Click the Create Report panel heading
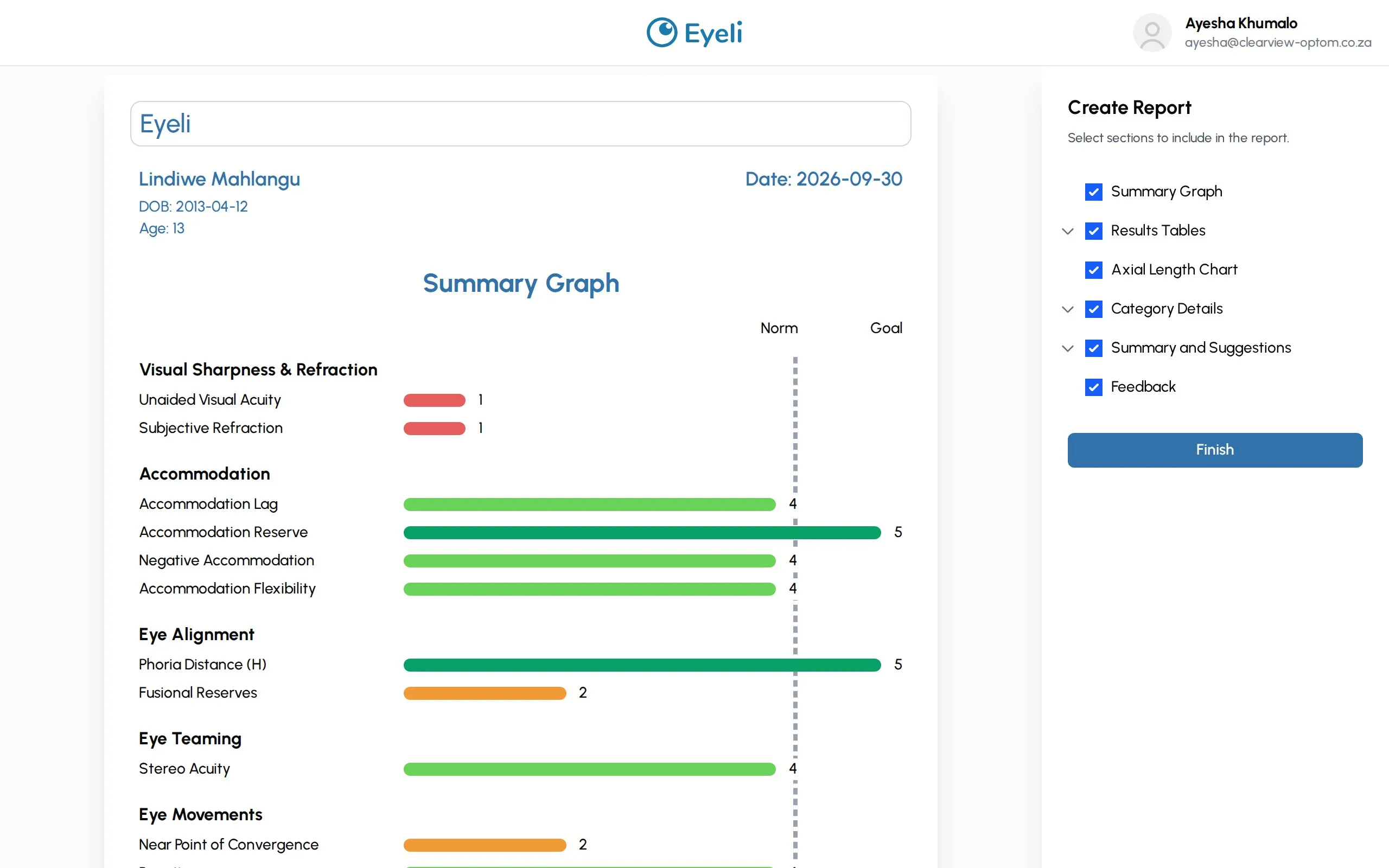This screenshot has height=868, width=1389. pos(1129,107)
